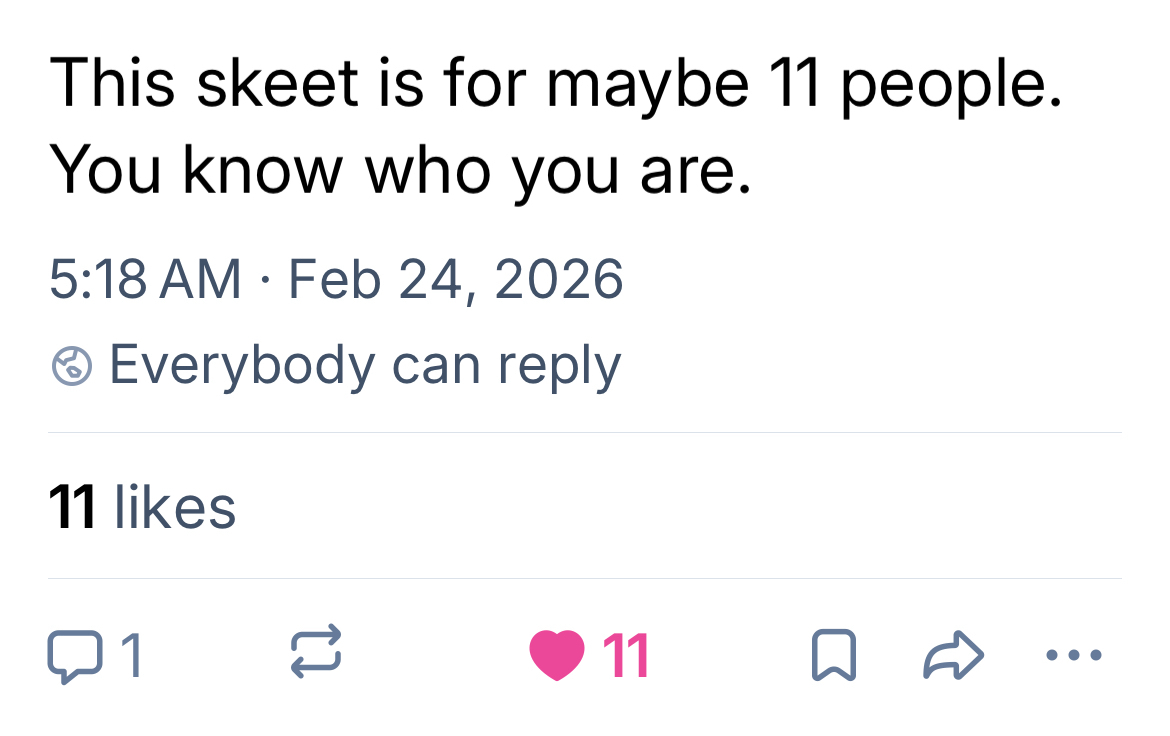Open the repost options icon
The height and width of the screenshot is (736, 1170).
pyautogui.click(x=317, y=656)
